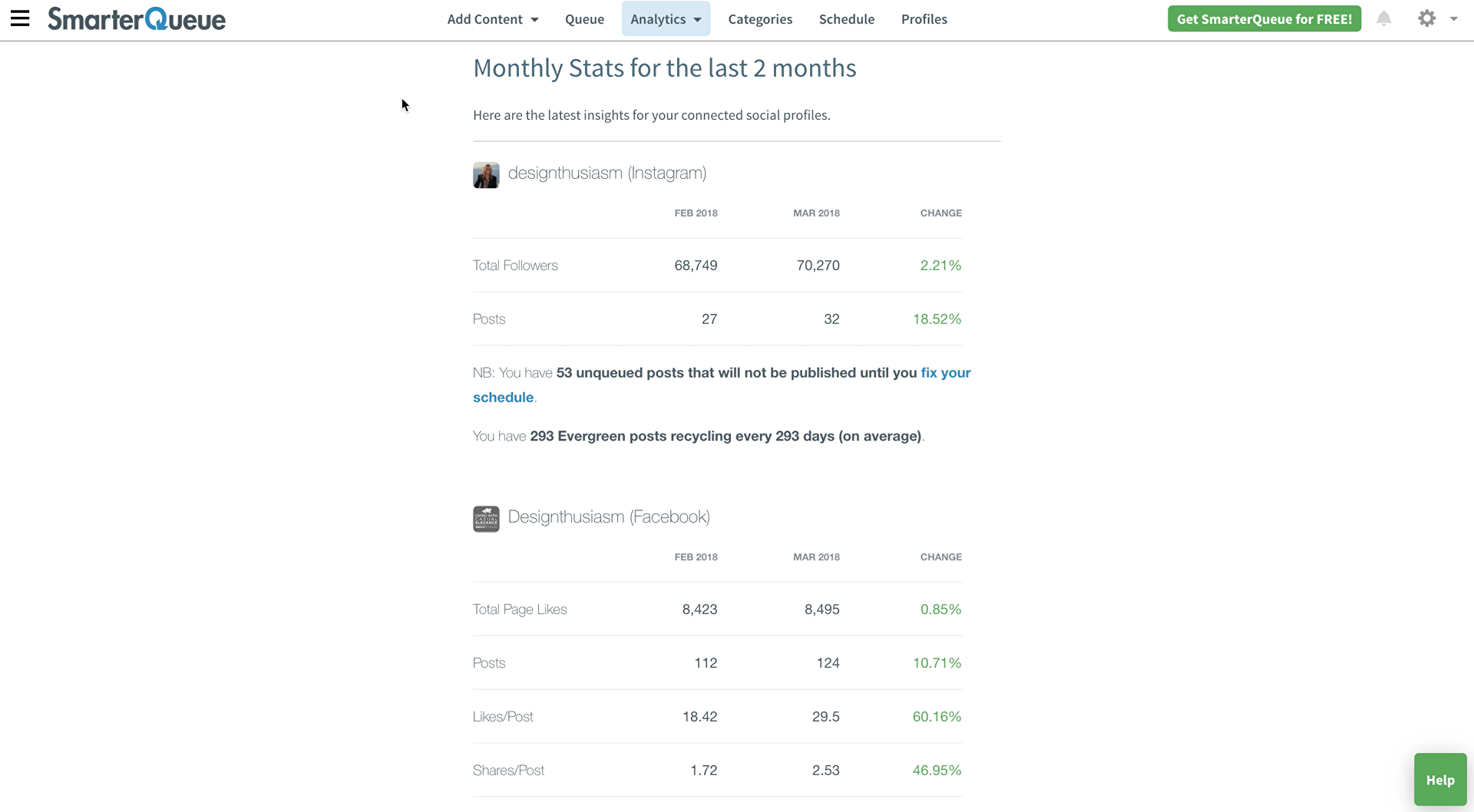The height and width of the screenshot is (812, 1474).
Task: Select the 32 Instagram posts value
Action: coord(831,319)
